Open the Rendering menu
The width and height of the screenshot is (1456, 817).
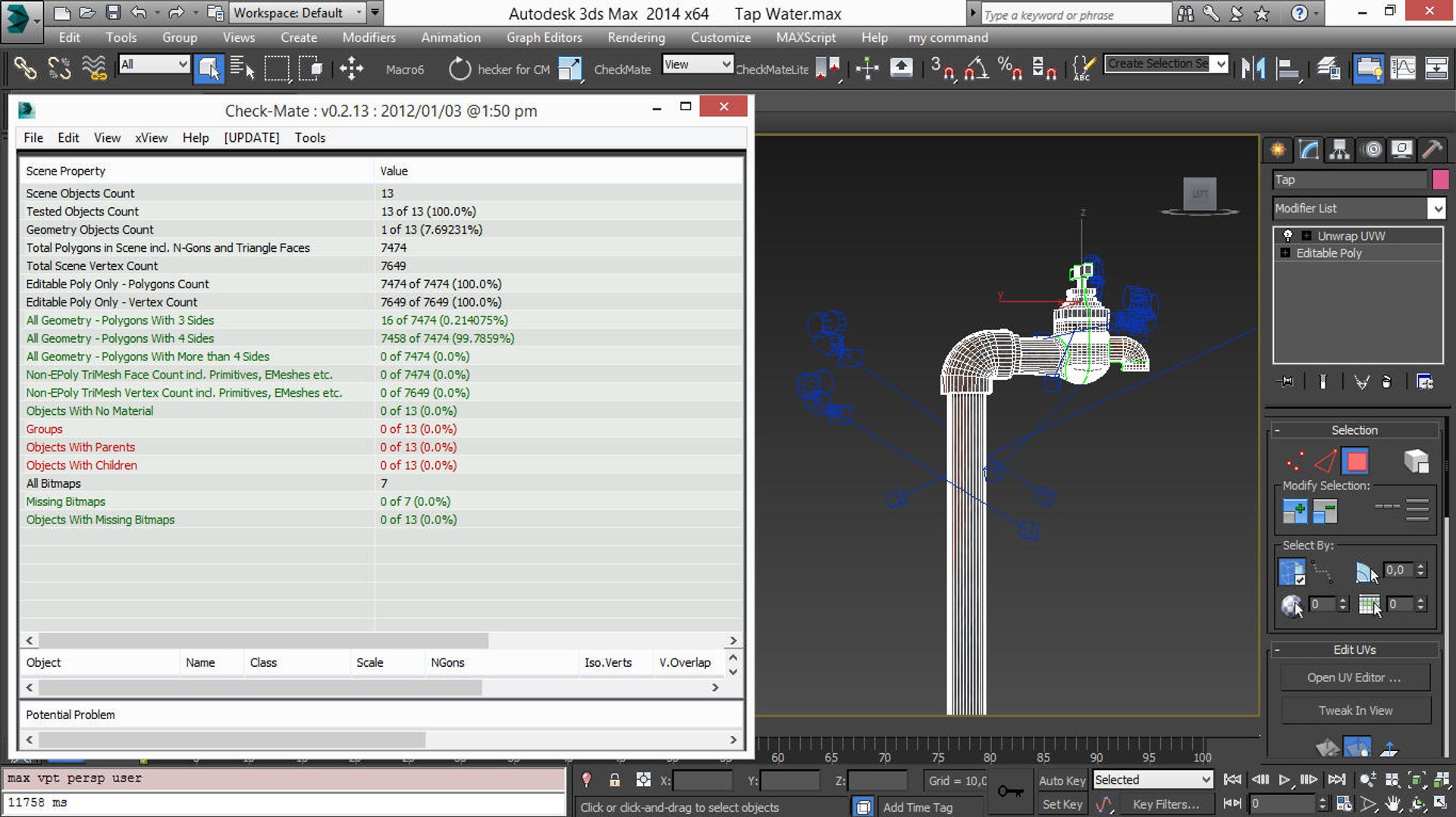click(635, 37)
